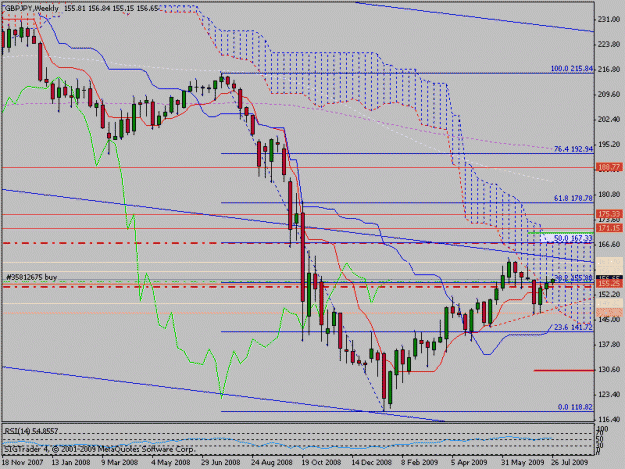Click the 116.40 price axis value
This screenshot has width=625, height=469.
pos(609,419)
